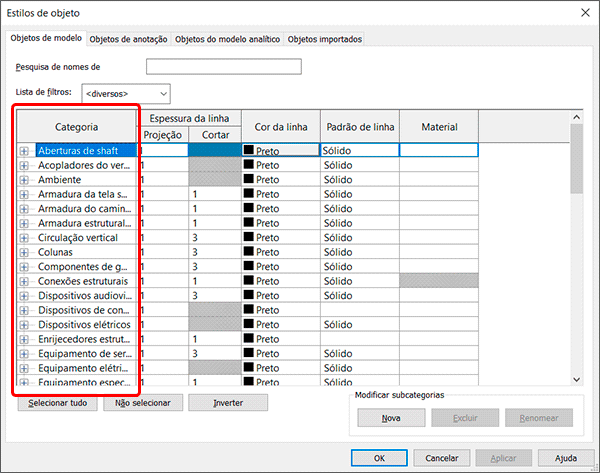600x473 pixels.
Task: Confirm the dialog with OK
Action: 379,458
